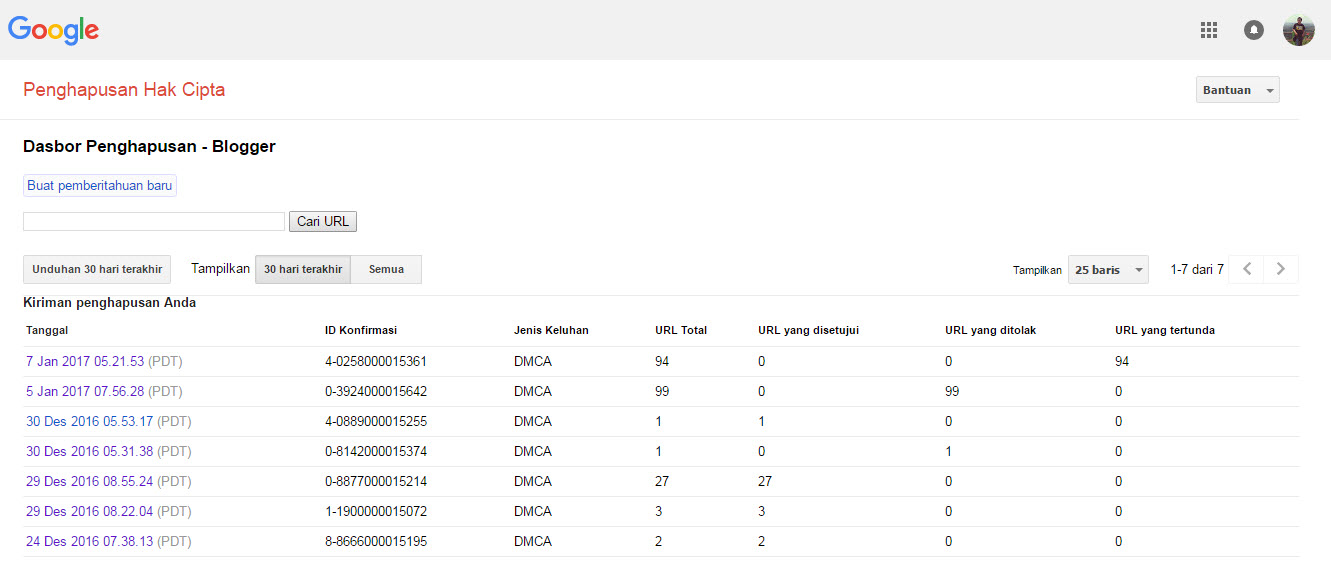Select confirmation ID 4-0889000015255
This screenshot has width=1331, height=561.
(376, 421)
